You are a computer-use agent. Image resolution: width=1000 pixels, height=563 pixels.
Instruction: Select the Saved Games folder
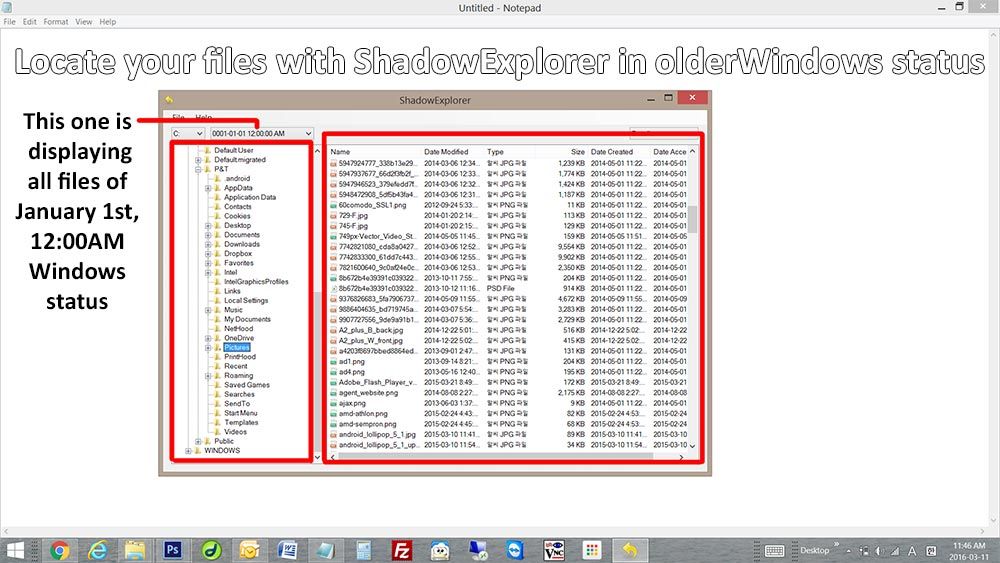pos(247,385)
